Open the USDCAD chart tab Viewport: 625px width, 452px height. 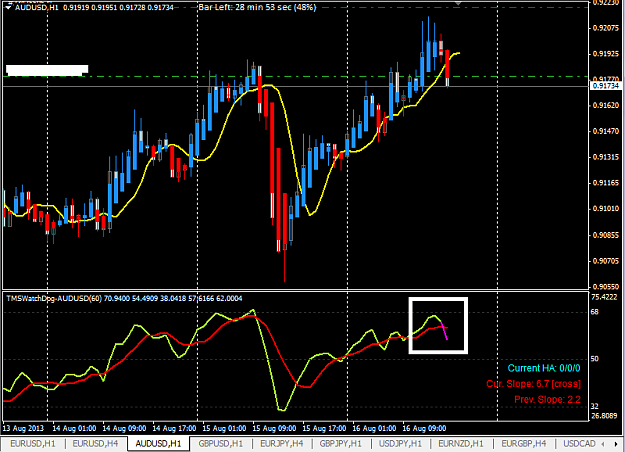click(x=579, y=444)
